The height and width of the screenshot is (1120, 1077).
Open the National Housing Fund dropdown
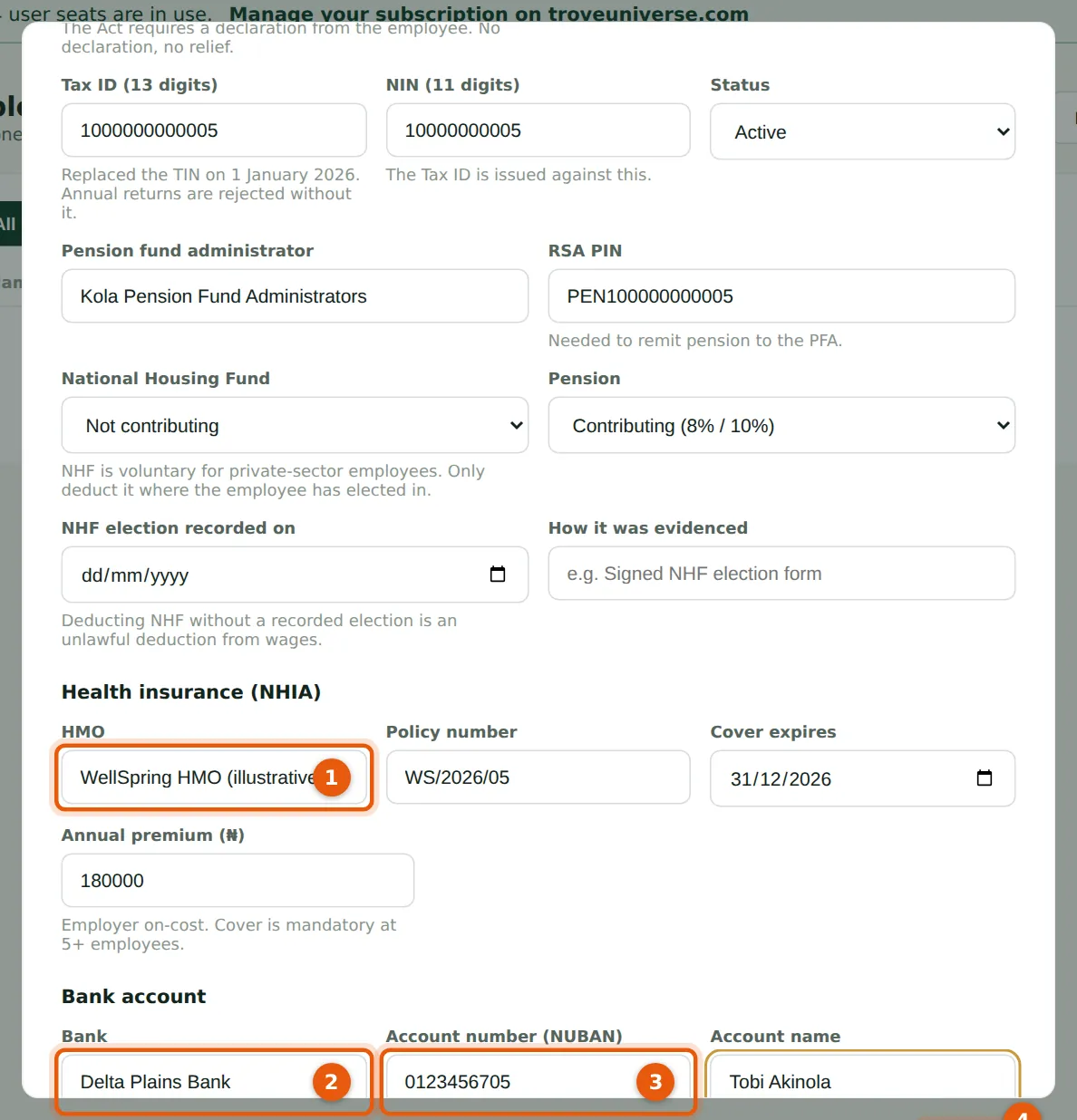(x=295, y=426)
